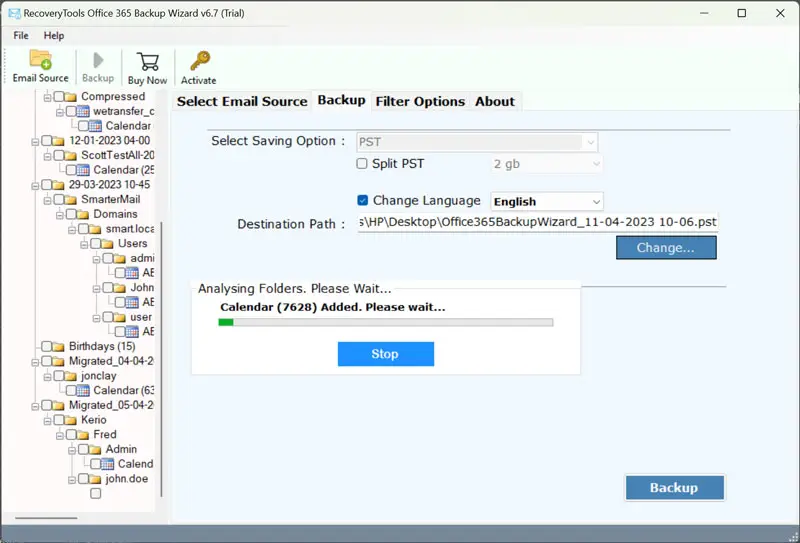The width and height of the screenshot is (800, 543).
Task: Switch to the About tab
Action: pyautogui.click(x=495, y=101)
